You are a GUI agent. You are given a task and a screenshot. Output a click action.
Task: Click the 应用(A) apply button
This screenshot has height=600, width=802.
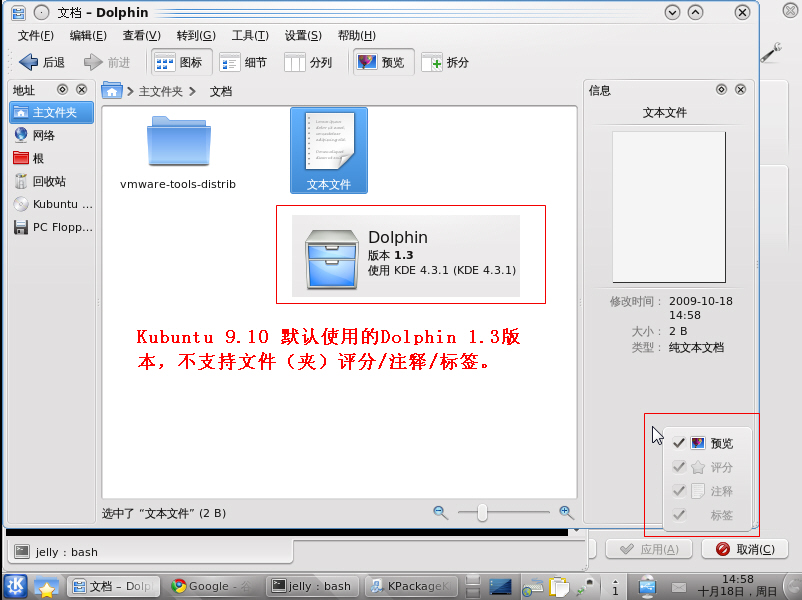649,549
